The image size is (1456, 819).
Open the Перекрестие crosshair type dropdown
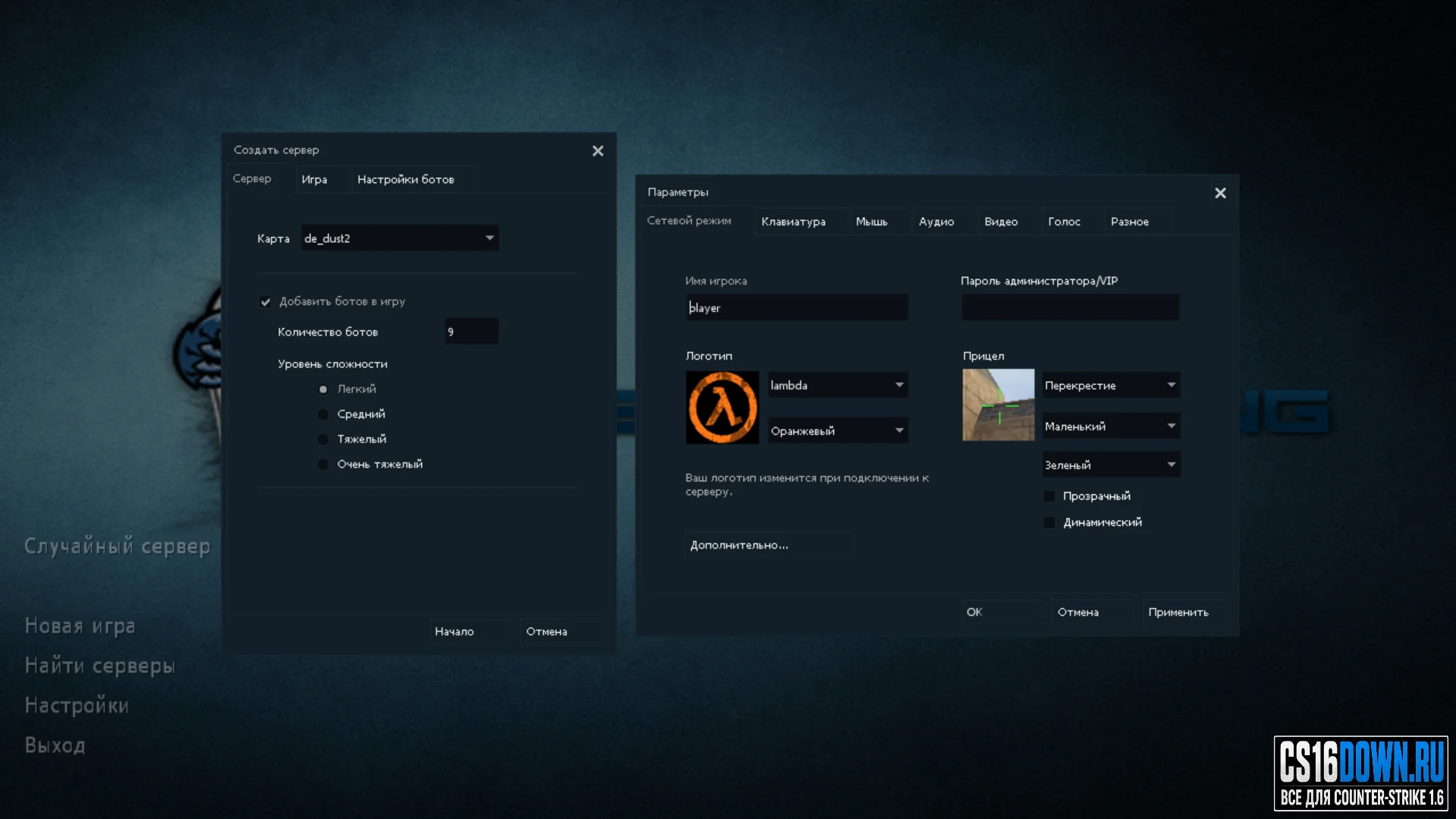(1111, 386)
